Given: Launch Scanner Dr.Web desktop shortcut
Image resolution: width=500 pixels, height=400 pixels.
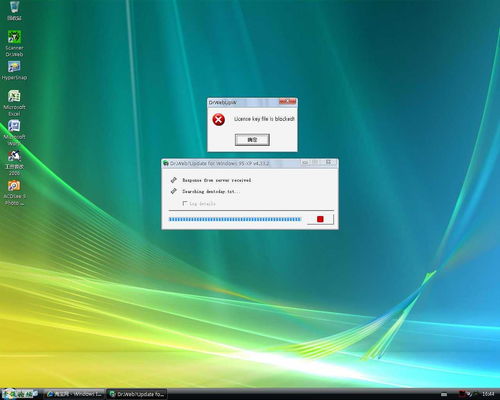Looking at the screenshot, I should pos(14,43).
